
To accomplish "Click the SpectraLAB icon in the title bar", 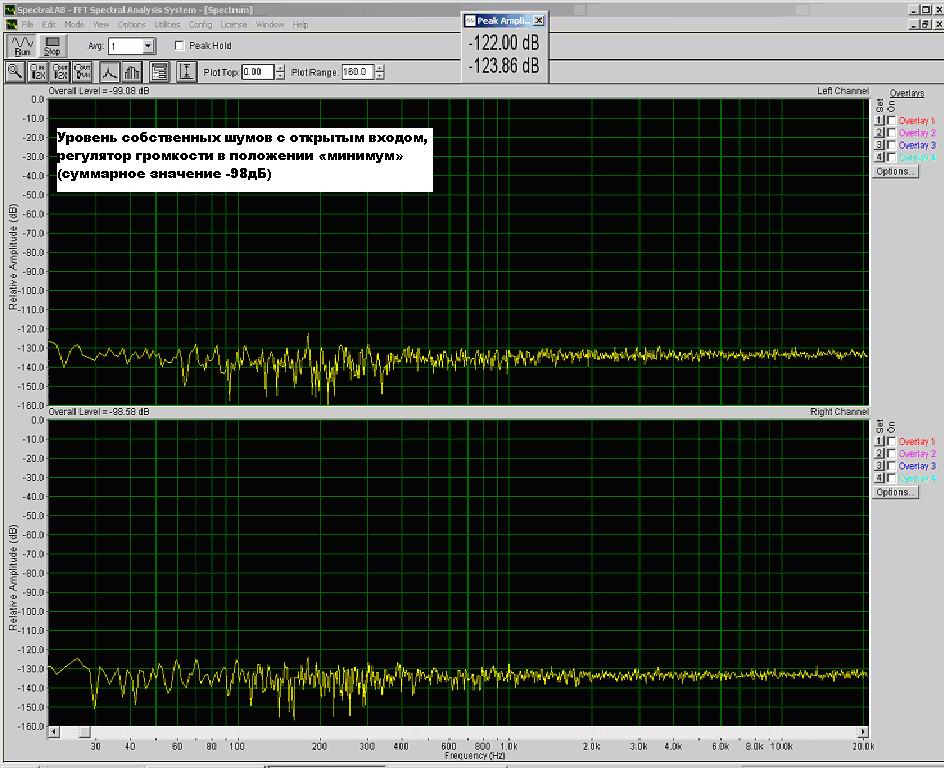I will [x=10, y=10].
